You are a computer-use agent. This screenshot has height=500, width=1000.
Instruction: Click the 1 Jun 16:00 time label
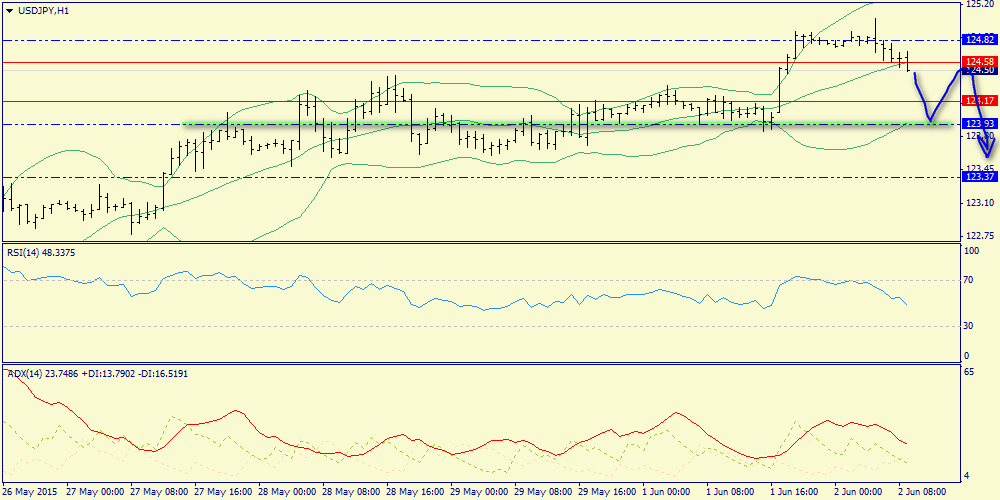[797, 492]
